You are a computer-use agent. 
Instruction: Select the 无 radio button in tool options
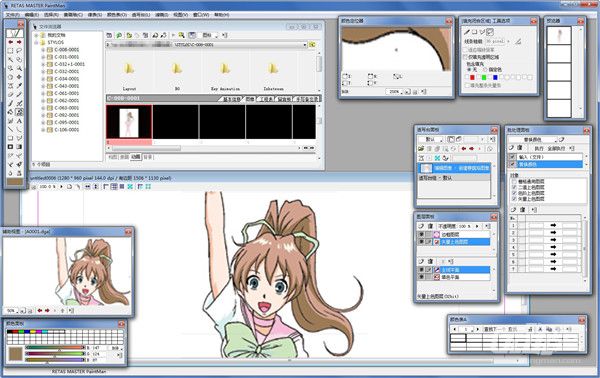click(469, 70)
